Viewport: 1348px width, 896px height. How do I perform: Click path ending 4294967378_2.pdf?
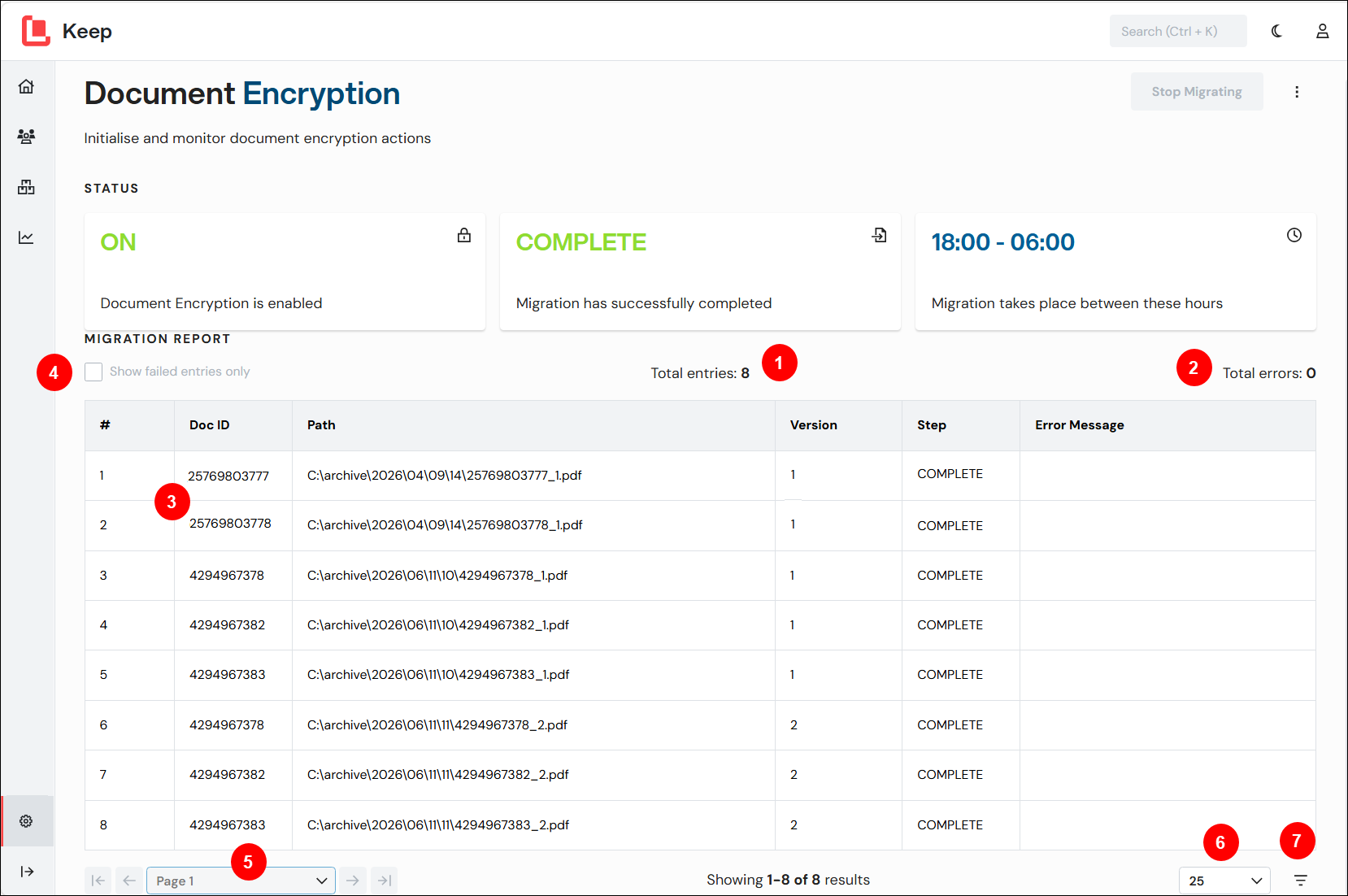(437, 725)
